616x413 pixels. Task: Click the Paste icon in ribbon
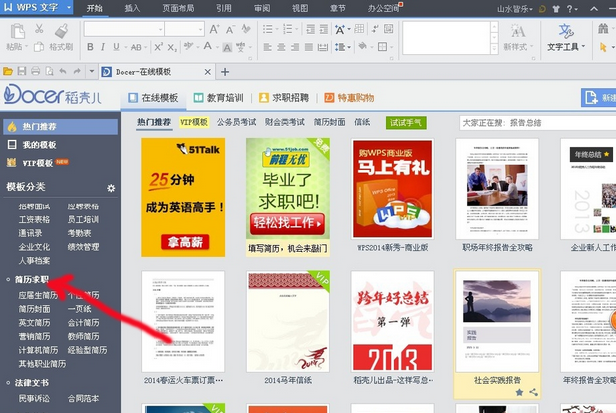[17, 32]
